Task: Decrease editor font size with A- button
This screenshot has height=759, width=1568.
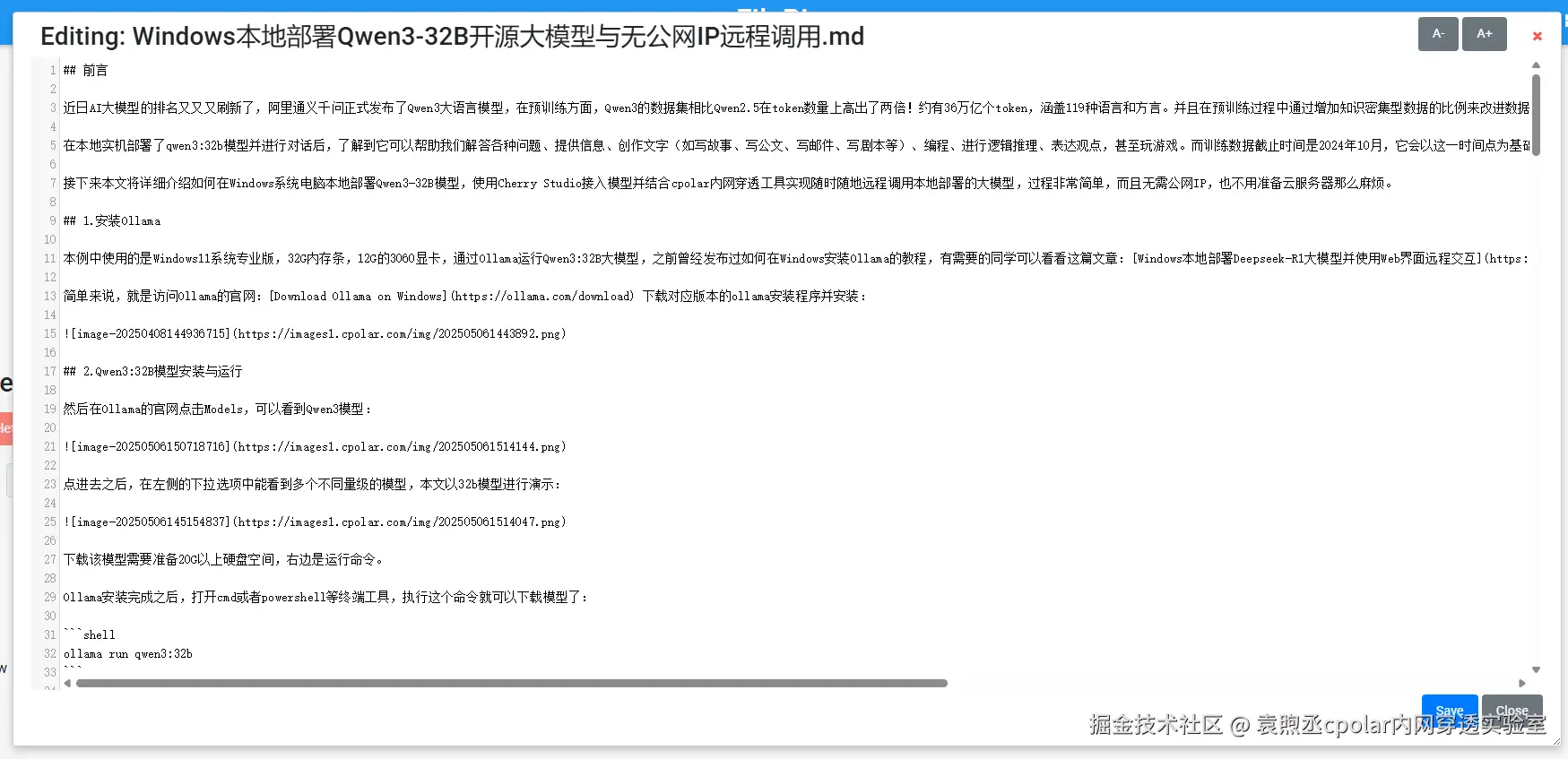Action: (1438, 34)
